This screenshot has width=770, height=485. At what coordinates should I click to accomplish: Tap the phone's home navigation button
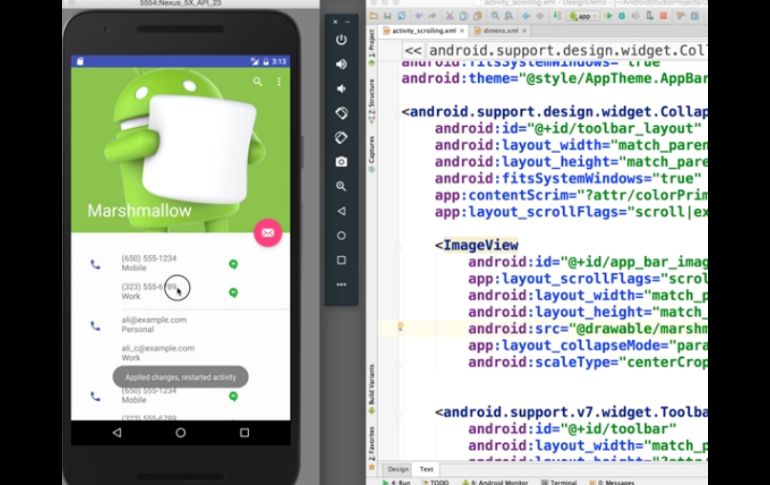(180, 432)
